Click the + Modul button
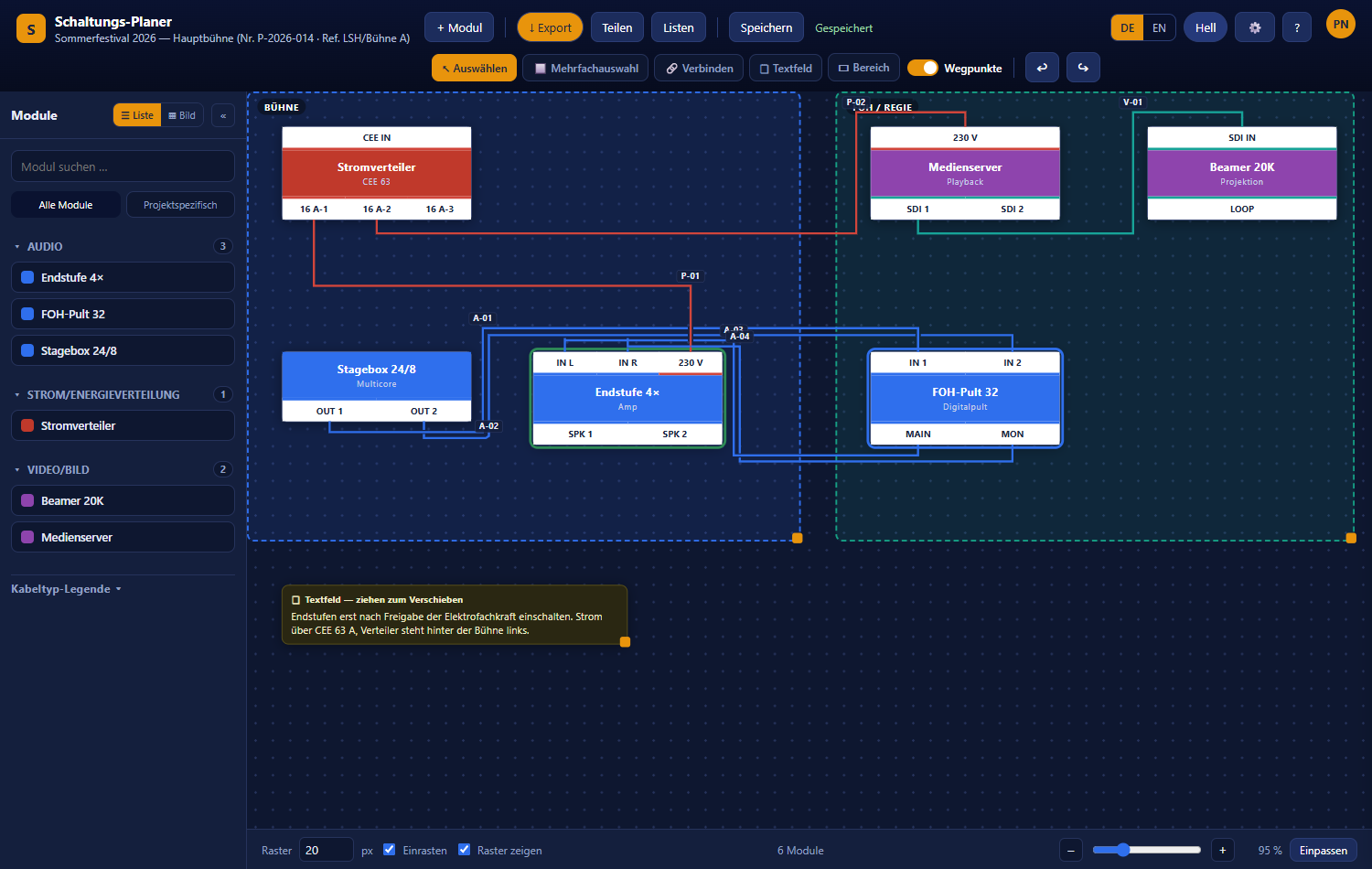The width and height of the screenshot is (1372, 869). point(459,27)
